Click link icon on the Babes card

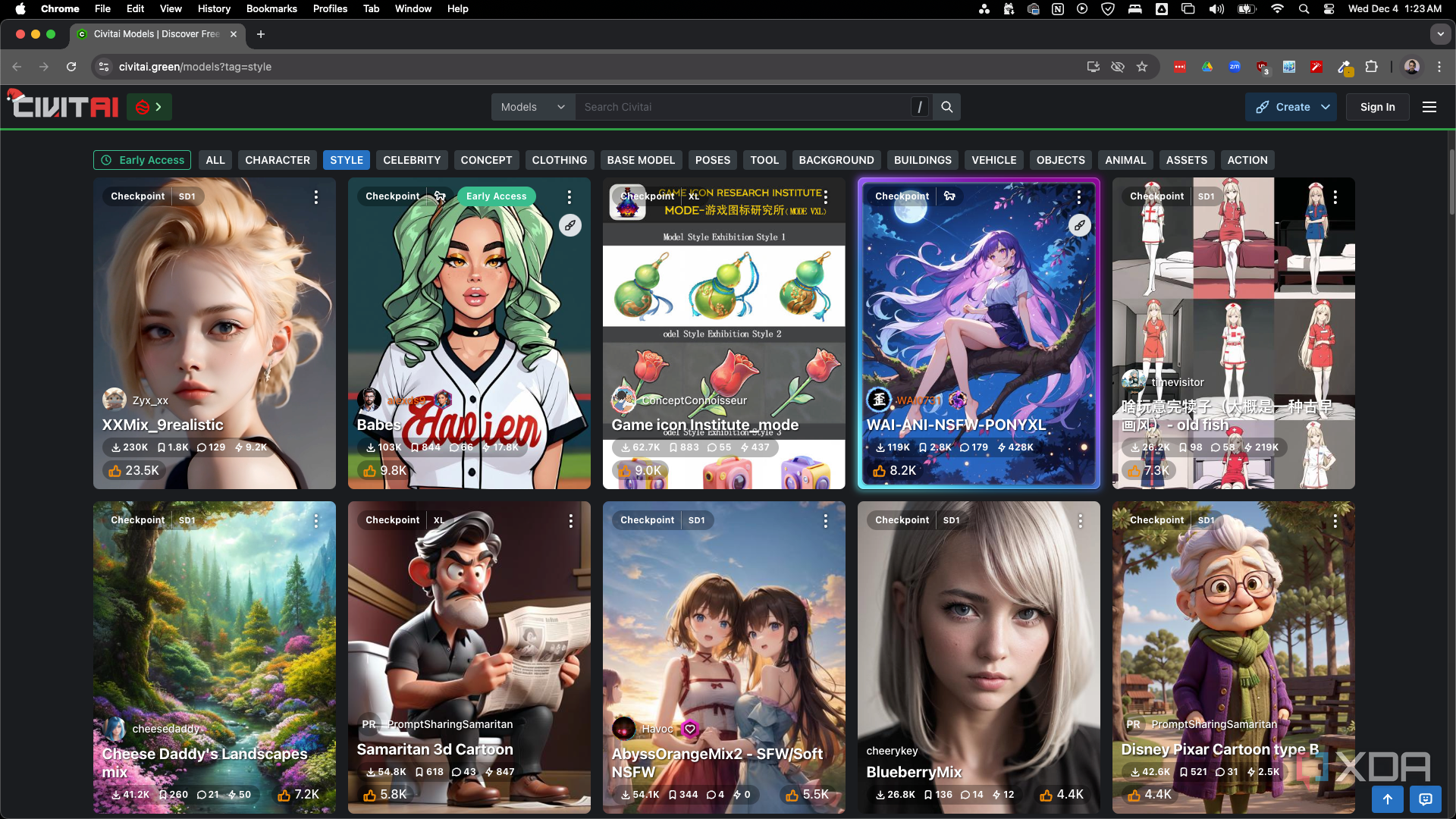[x=570, y=225]
